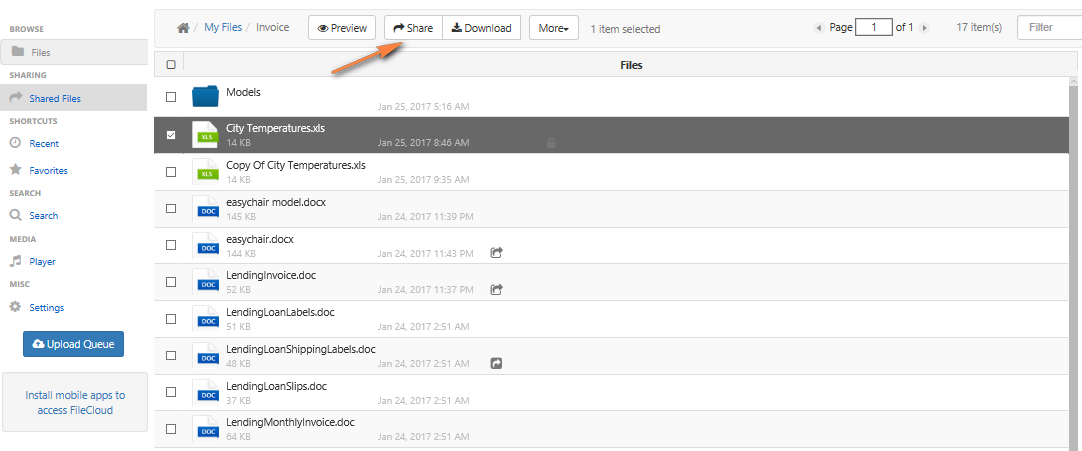Click the lock icon on City Temperatures.xls
1082x451 pixels.
(x=551, y=143)
